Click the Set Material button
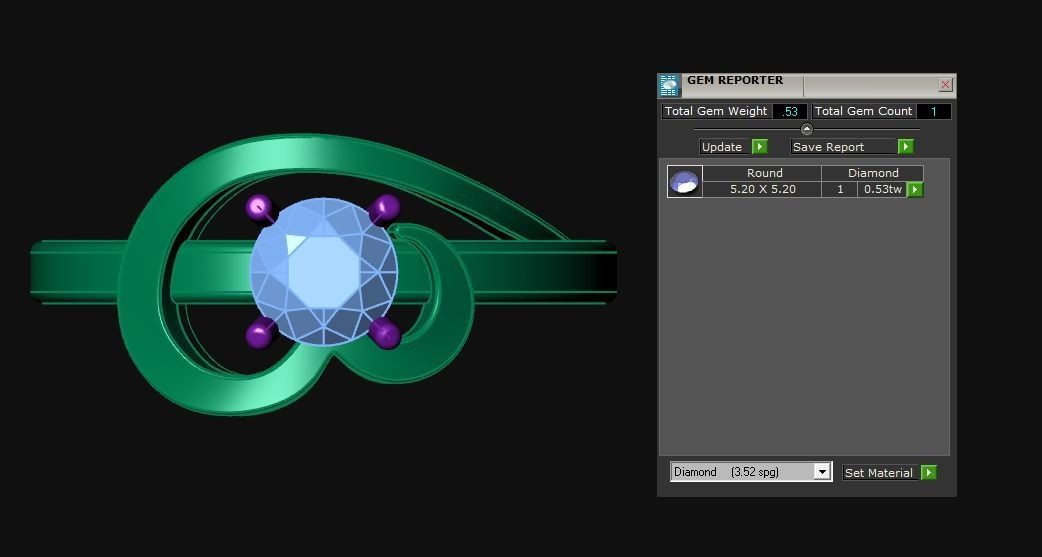1042x557 pixels. 881,473
